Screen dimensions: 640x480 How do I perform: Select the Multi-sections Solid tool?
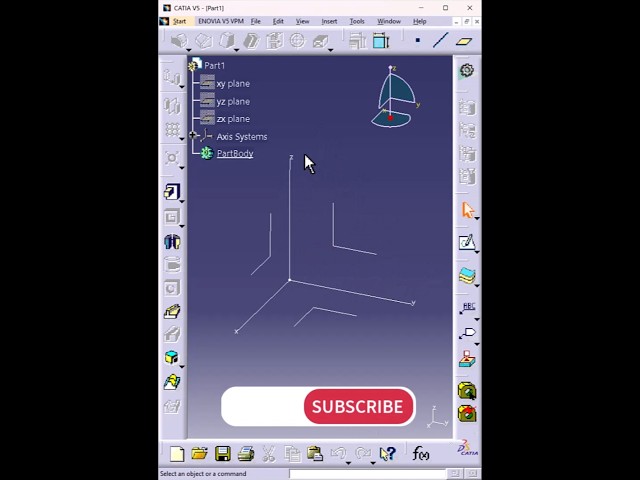(x=172, y=382)
